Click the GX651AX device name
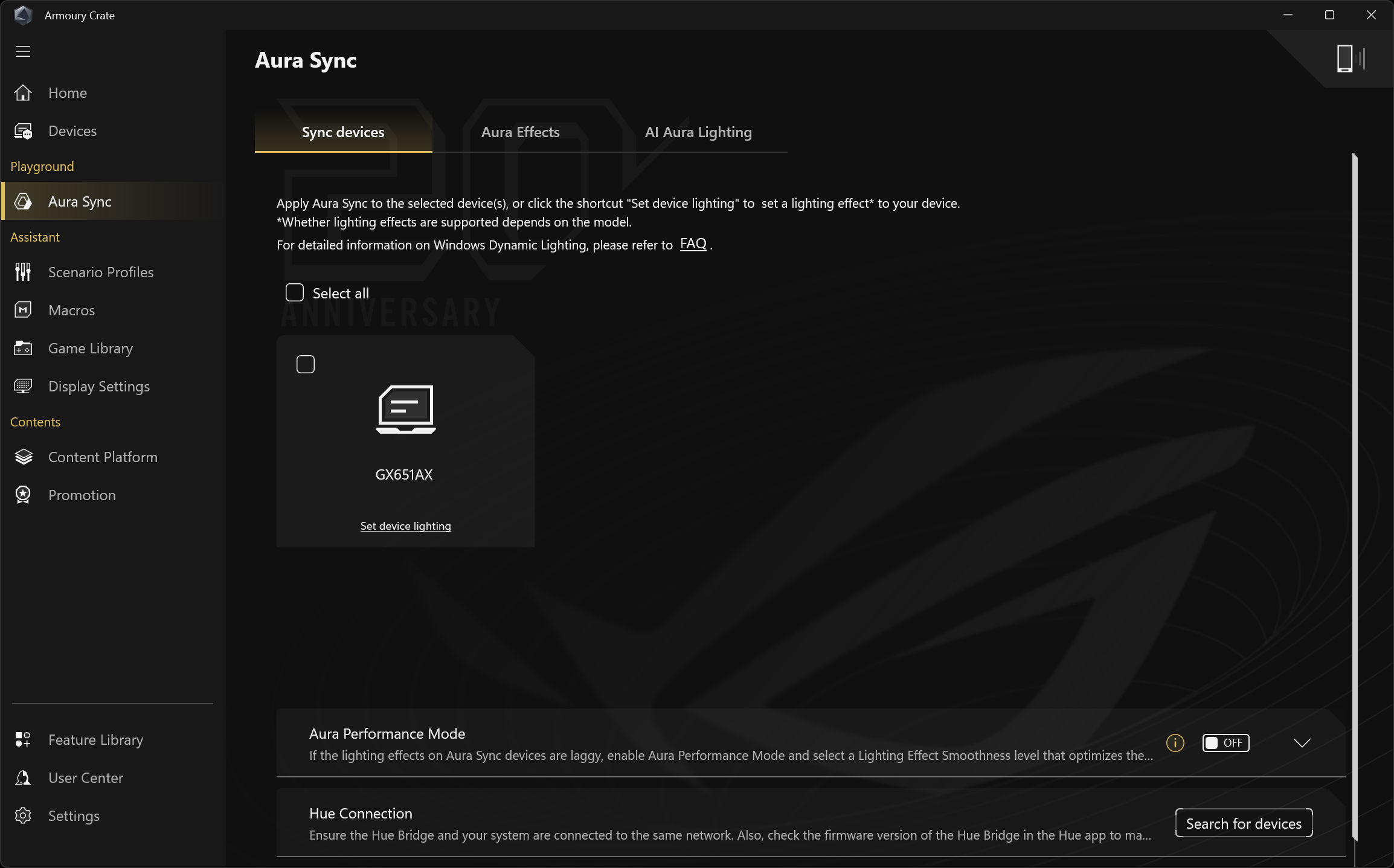This screenshot has width=1394, height=868. 404,474
